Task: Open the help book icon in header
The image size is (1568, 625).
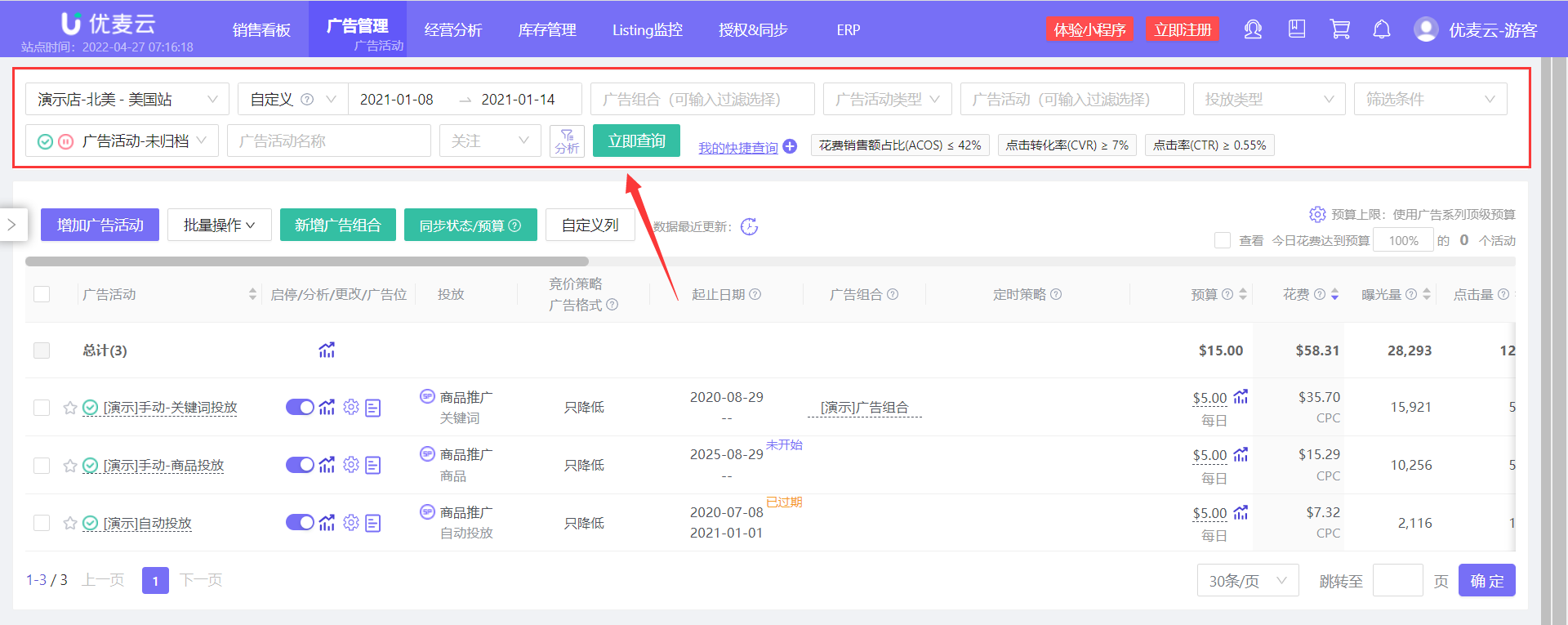Action: [x=1297, y=29]
